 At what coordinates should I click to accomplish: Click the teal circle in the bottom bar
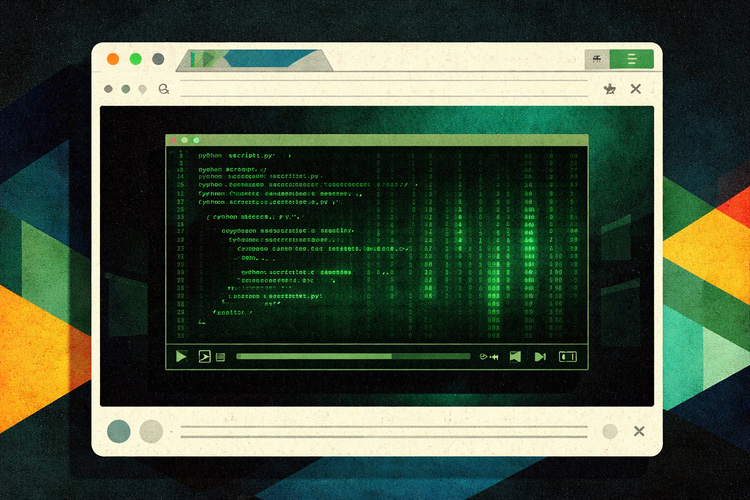coord(119,431)
